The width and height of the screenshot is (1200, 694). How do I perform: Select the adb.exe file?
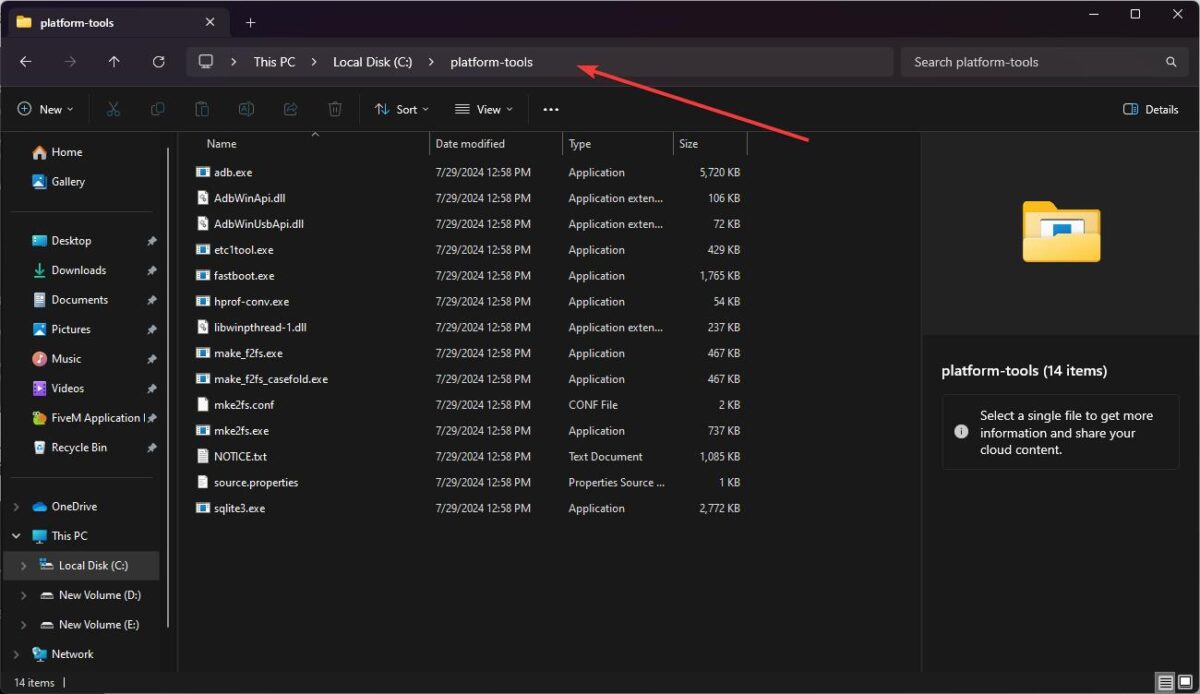pyautogui.click(x=233, y=172)
